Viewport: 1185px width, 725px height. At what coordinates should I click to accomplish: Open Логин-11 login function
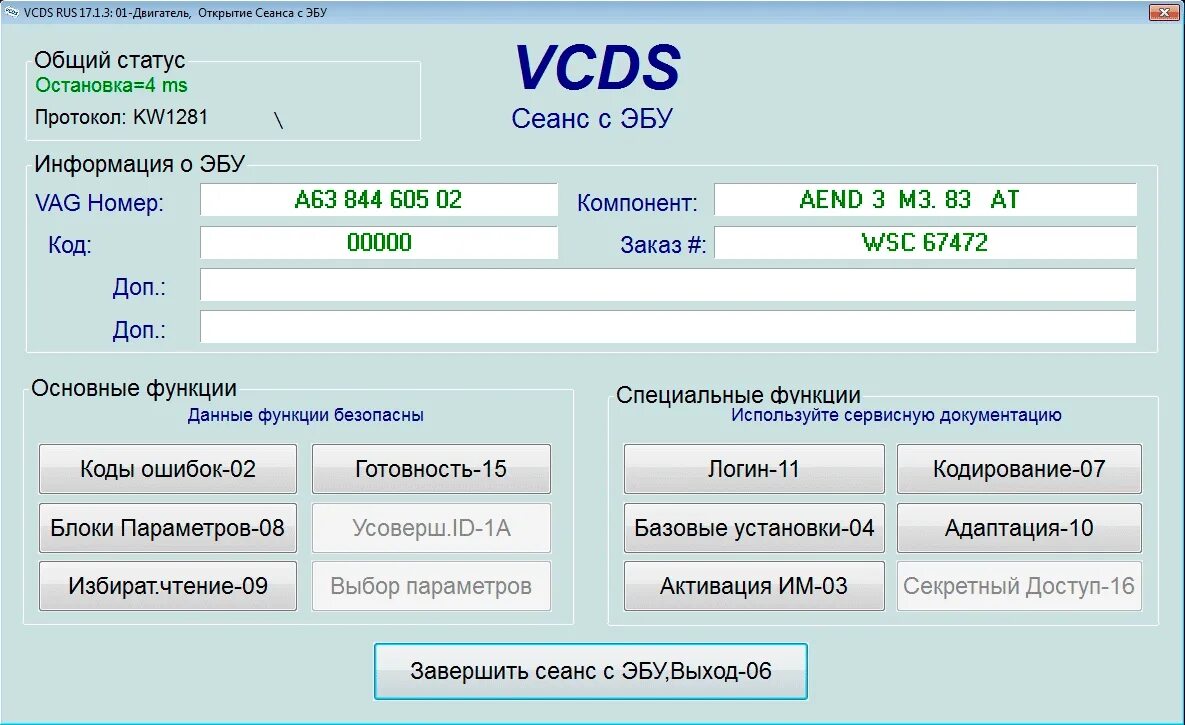tap(753, 469)
